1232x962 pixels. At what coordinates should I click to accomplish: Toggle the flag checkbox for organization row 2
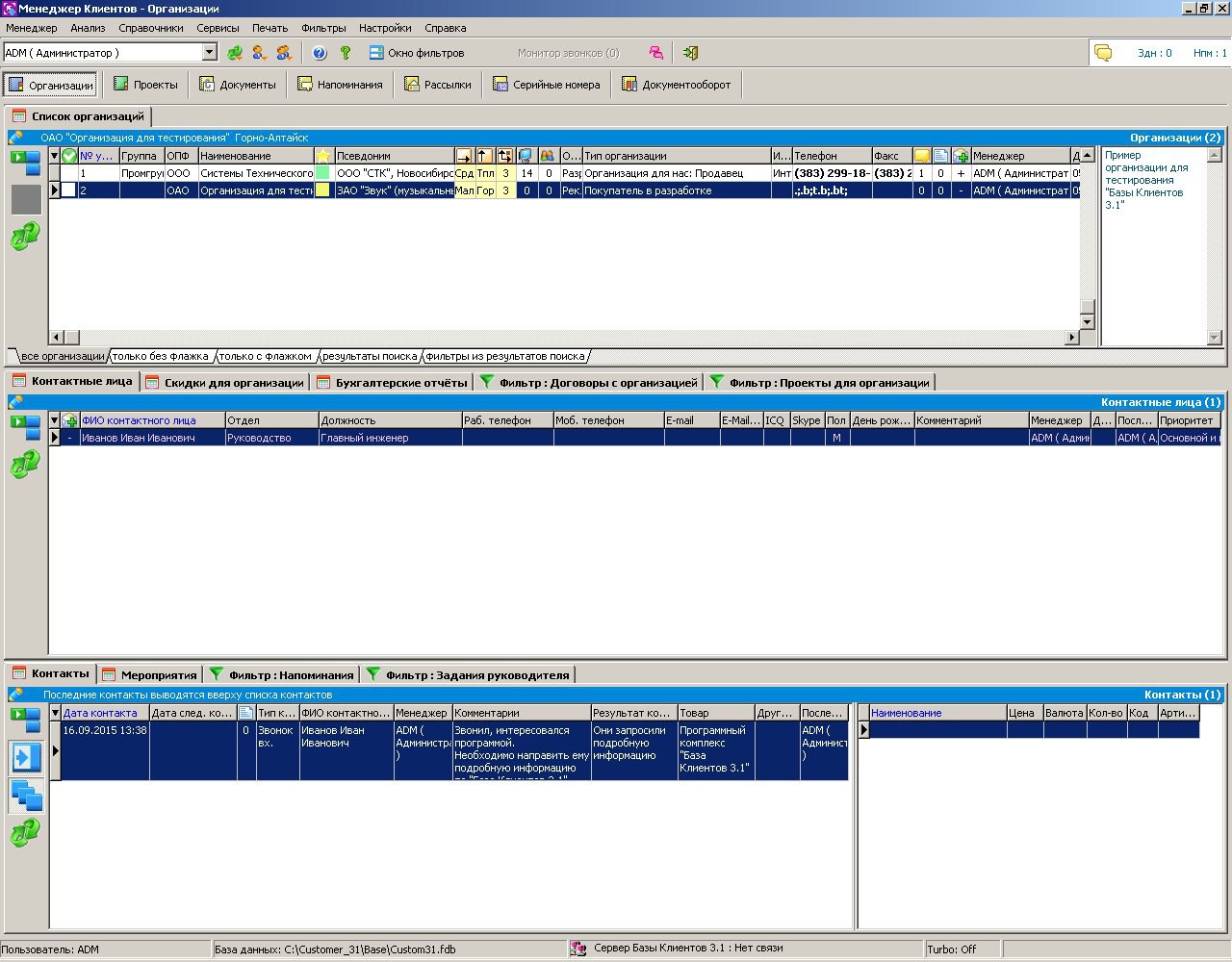pos(69,190)
